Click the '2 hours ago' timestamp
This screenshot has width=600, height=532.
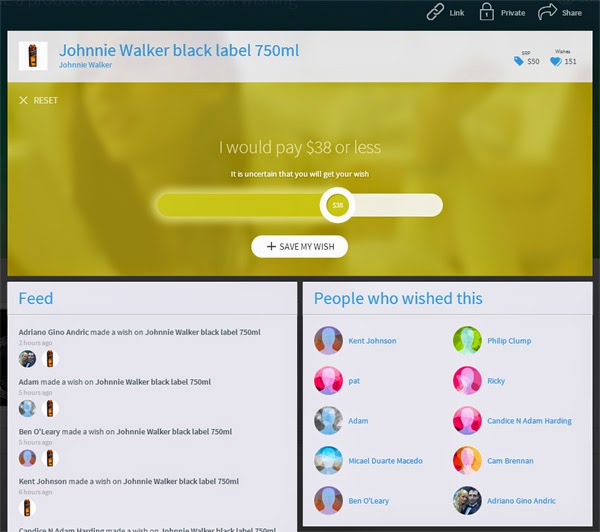(x=35, y=343)
